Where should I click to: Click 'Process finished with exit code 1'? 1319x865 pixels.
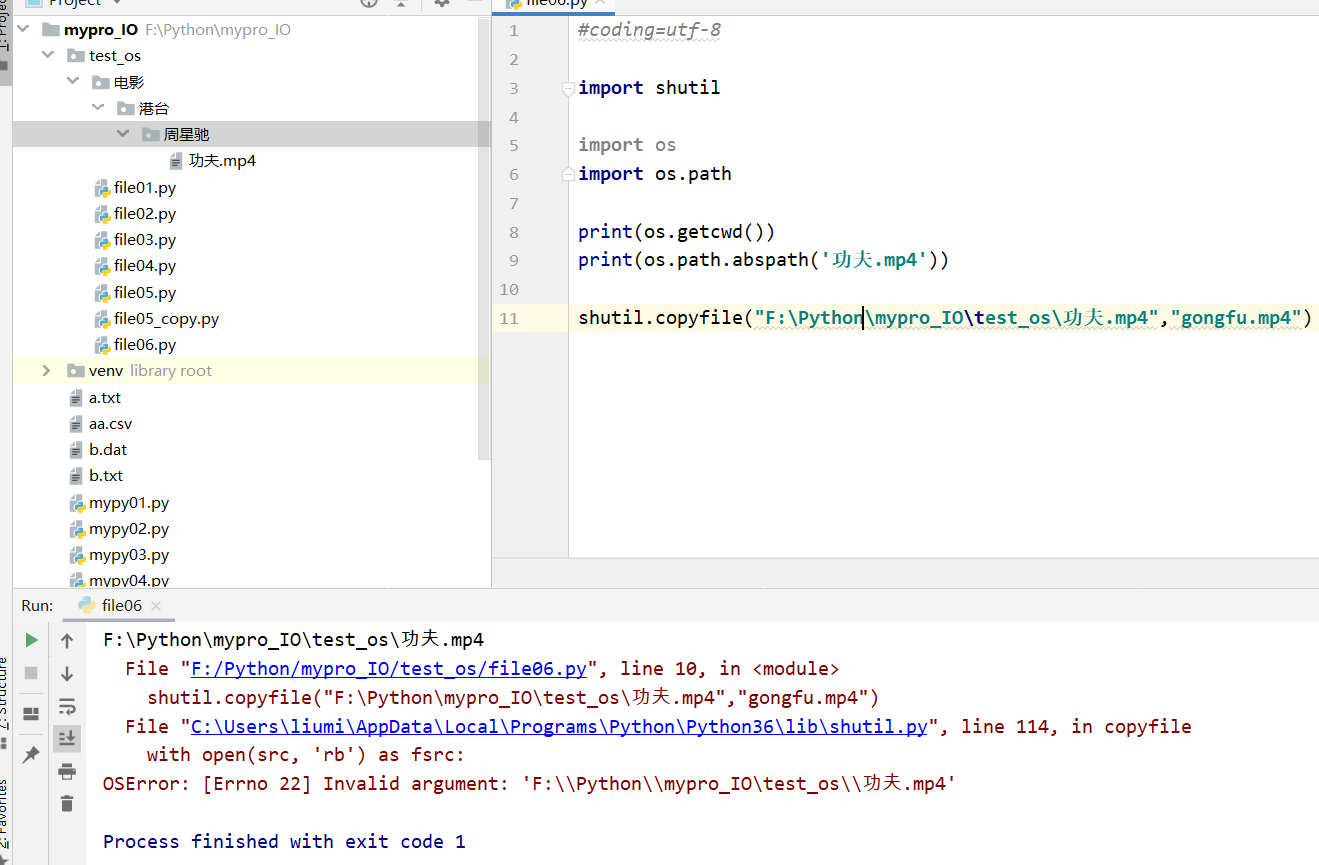point(284,842)
